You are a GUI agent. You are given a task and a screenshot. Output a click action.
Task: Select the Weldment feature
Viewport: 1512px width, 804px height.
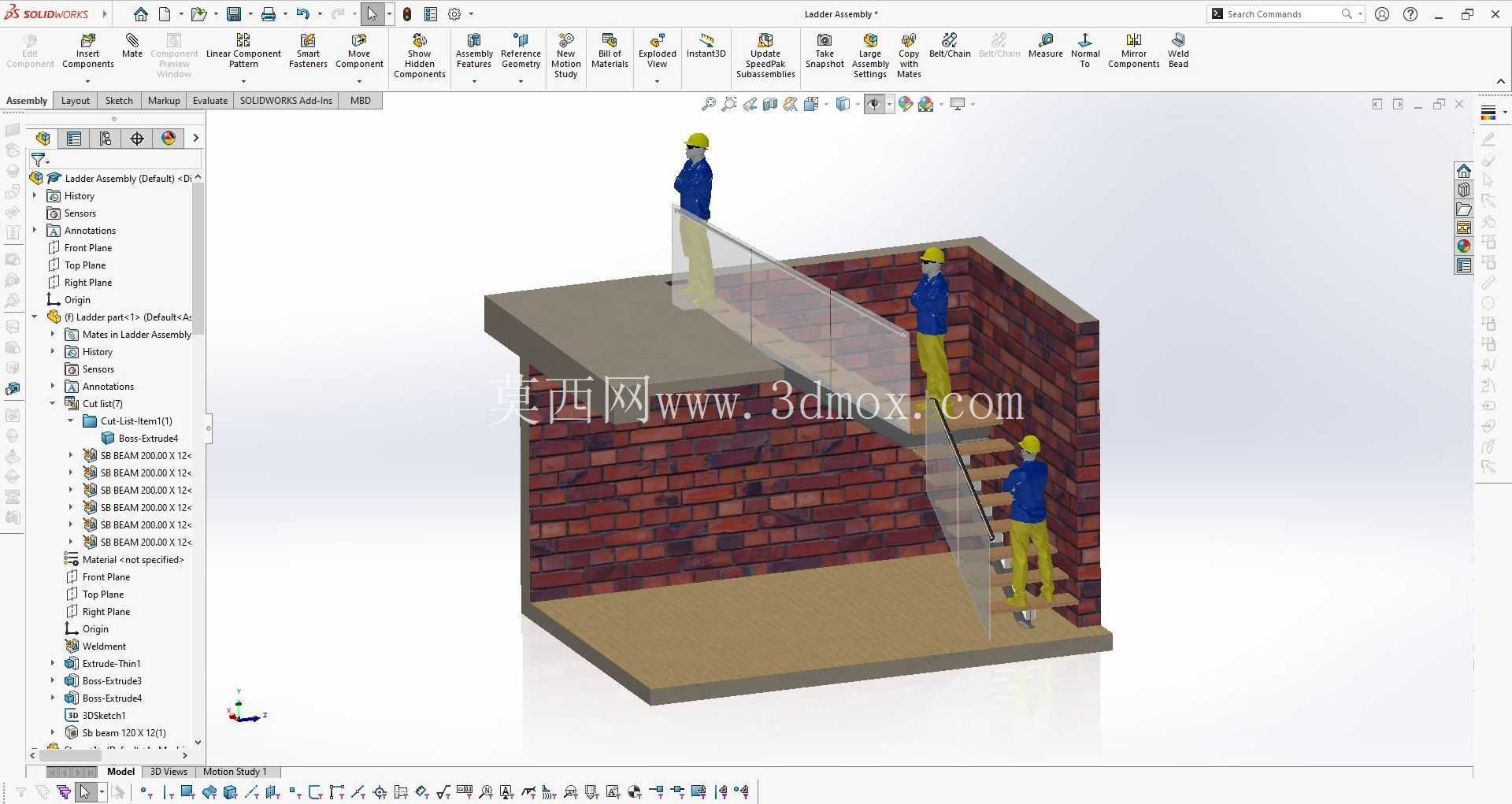pyautogui.click(x=104, y=646)
